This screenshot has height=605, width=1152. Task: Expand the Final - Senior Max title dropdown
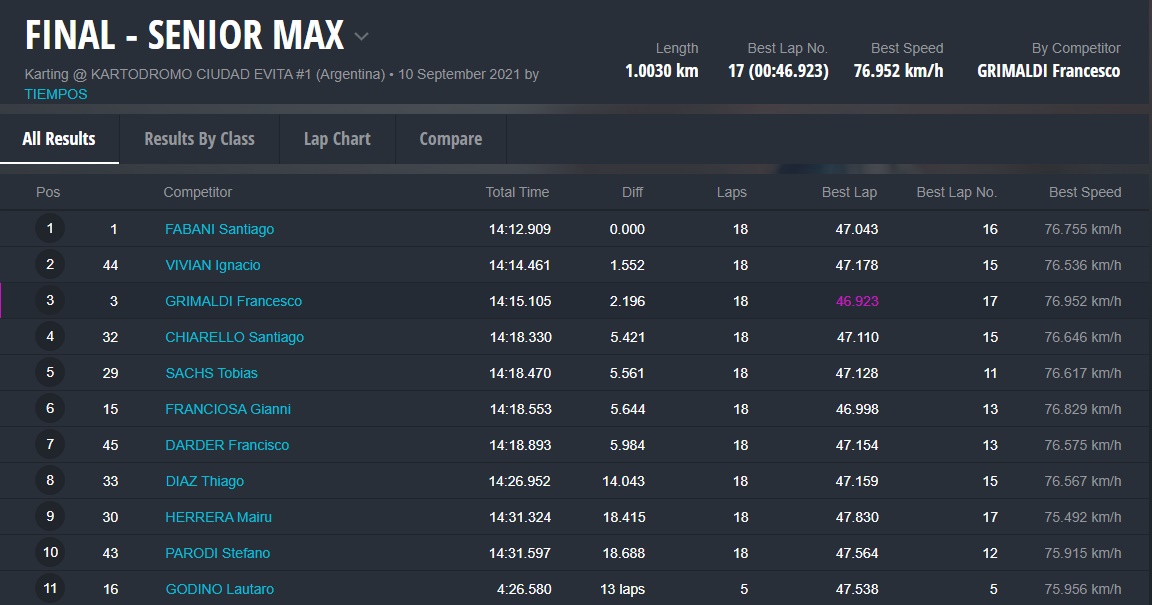362,37
